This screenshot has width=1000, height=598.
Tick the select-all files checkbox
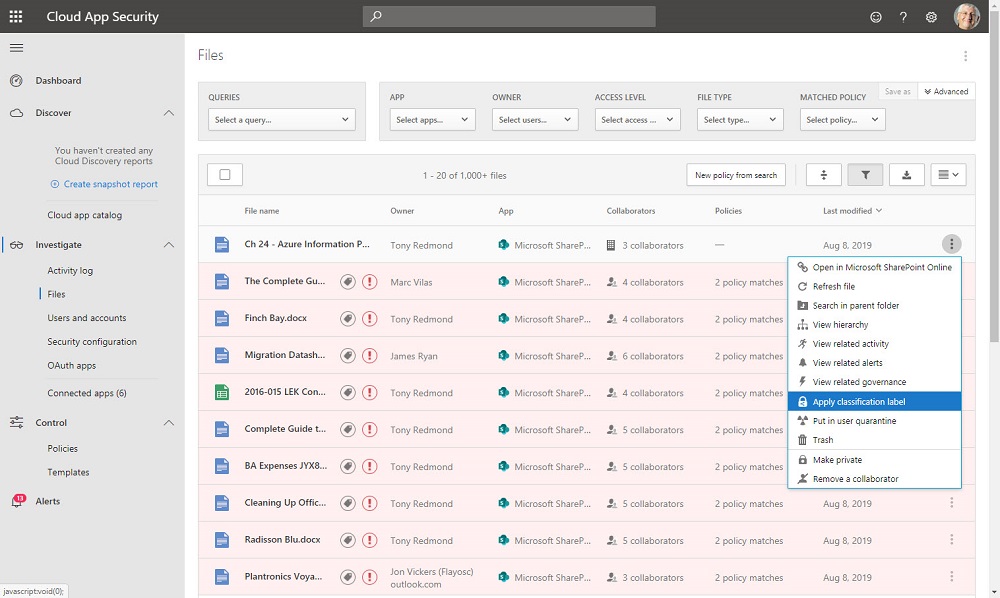[224, 175]
